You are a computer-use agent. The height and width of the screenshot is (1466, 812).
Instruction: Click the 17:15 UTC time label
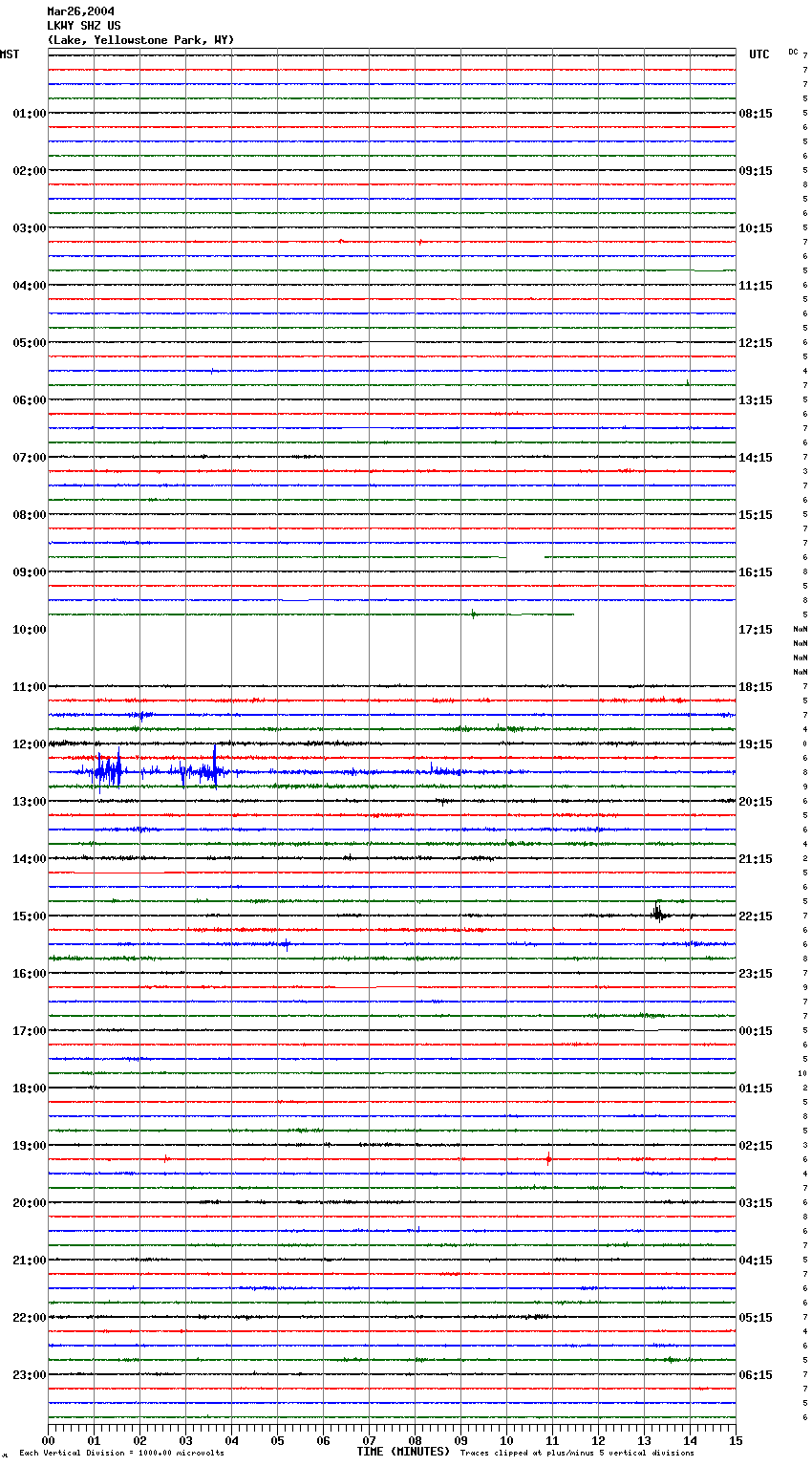[x=756, y=630]
